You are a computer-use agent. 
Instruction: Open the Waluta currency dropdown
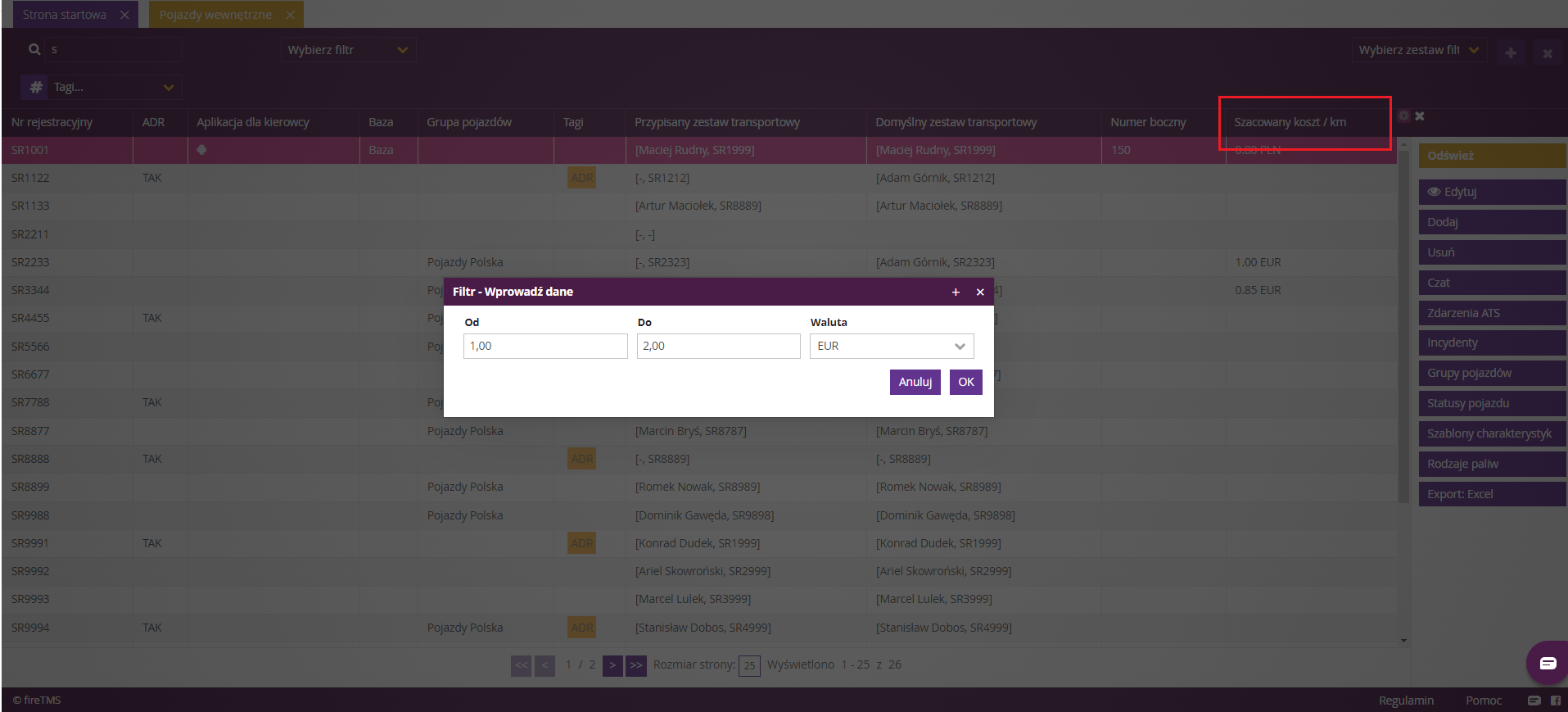click(892, 346)
